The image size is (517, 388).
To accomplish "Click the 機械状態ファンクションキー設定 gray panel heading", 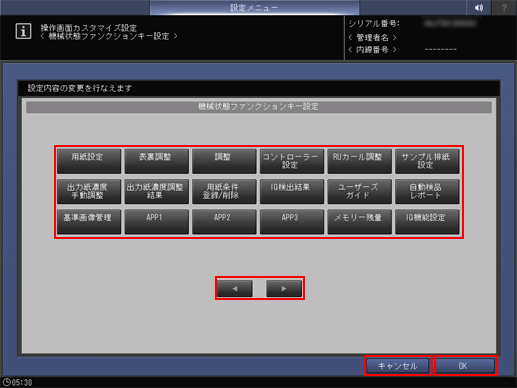I will point(259,107).
